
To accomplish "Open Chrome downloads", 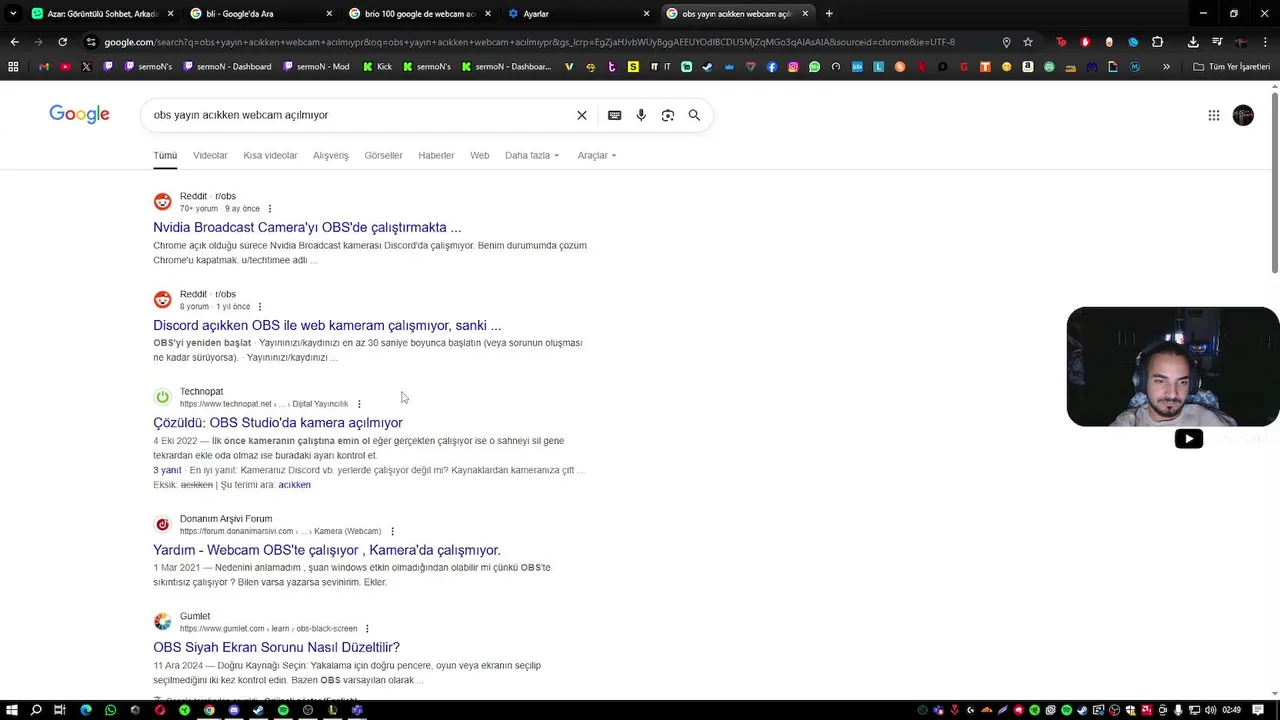I will tap(1193, 42).
